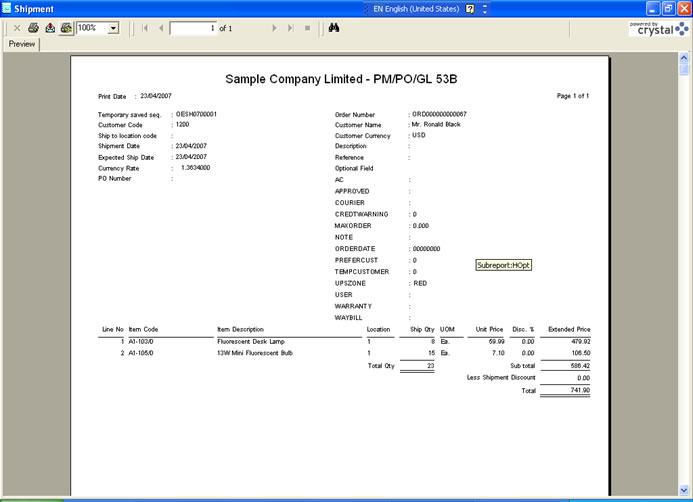693x502 pixels.
Task: Go to previous page arrow
Action: coord(161,28)
